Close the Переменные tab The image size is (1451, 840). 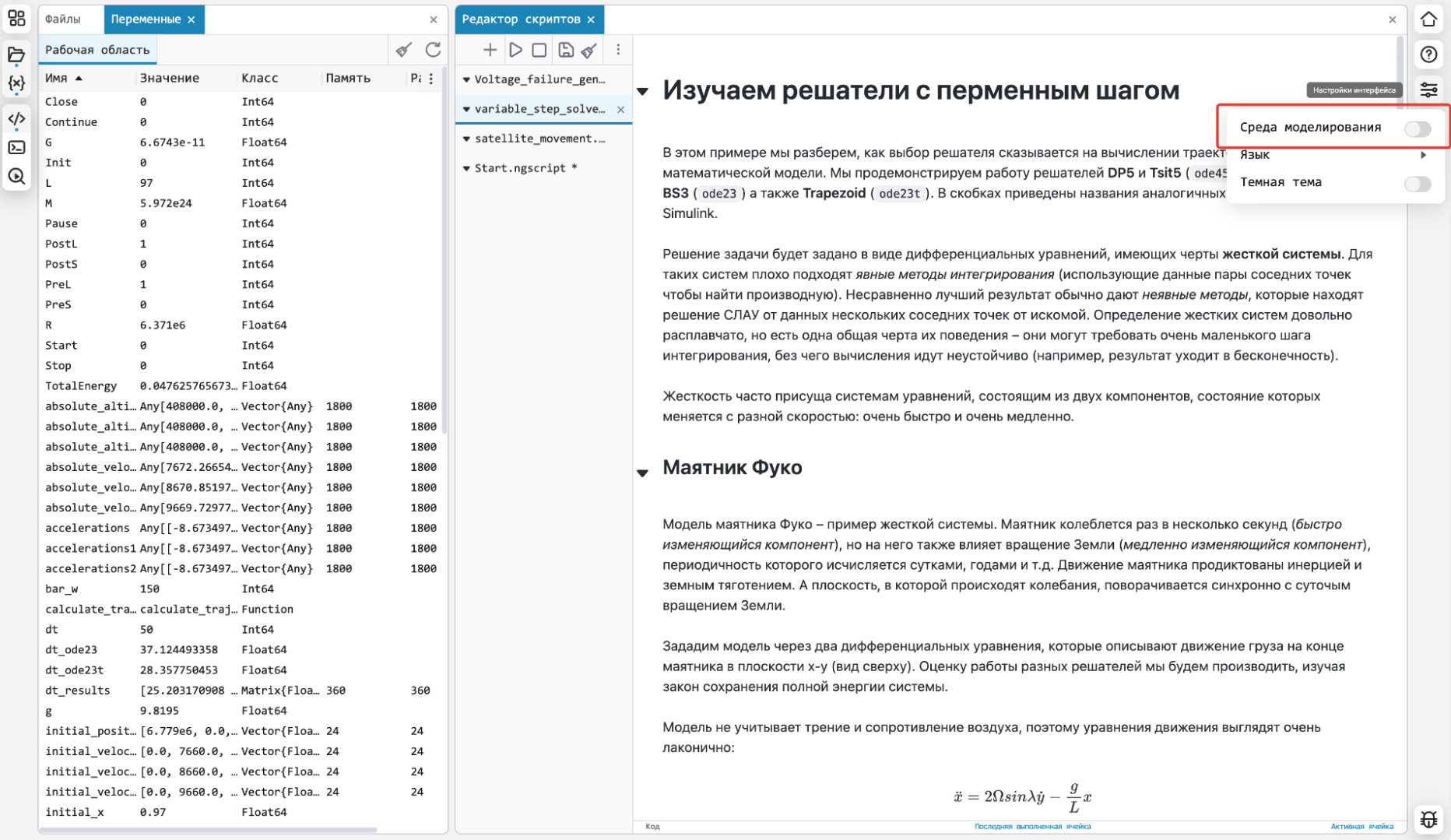[x=191, y=19]
